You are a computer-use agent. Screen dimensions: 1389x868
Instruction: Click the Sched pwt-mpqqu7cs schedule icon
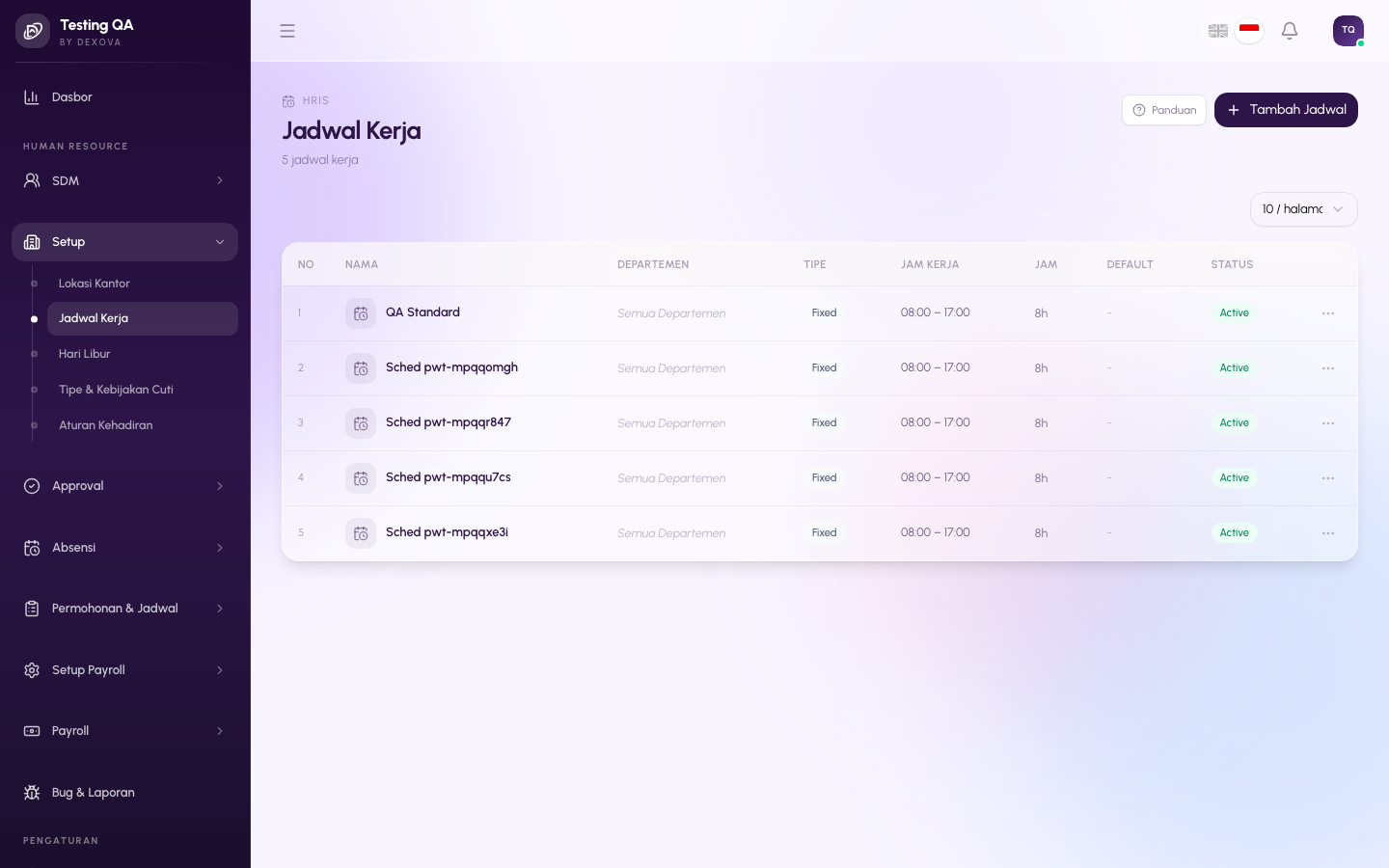pos(361,478)
